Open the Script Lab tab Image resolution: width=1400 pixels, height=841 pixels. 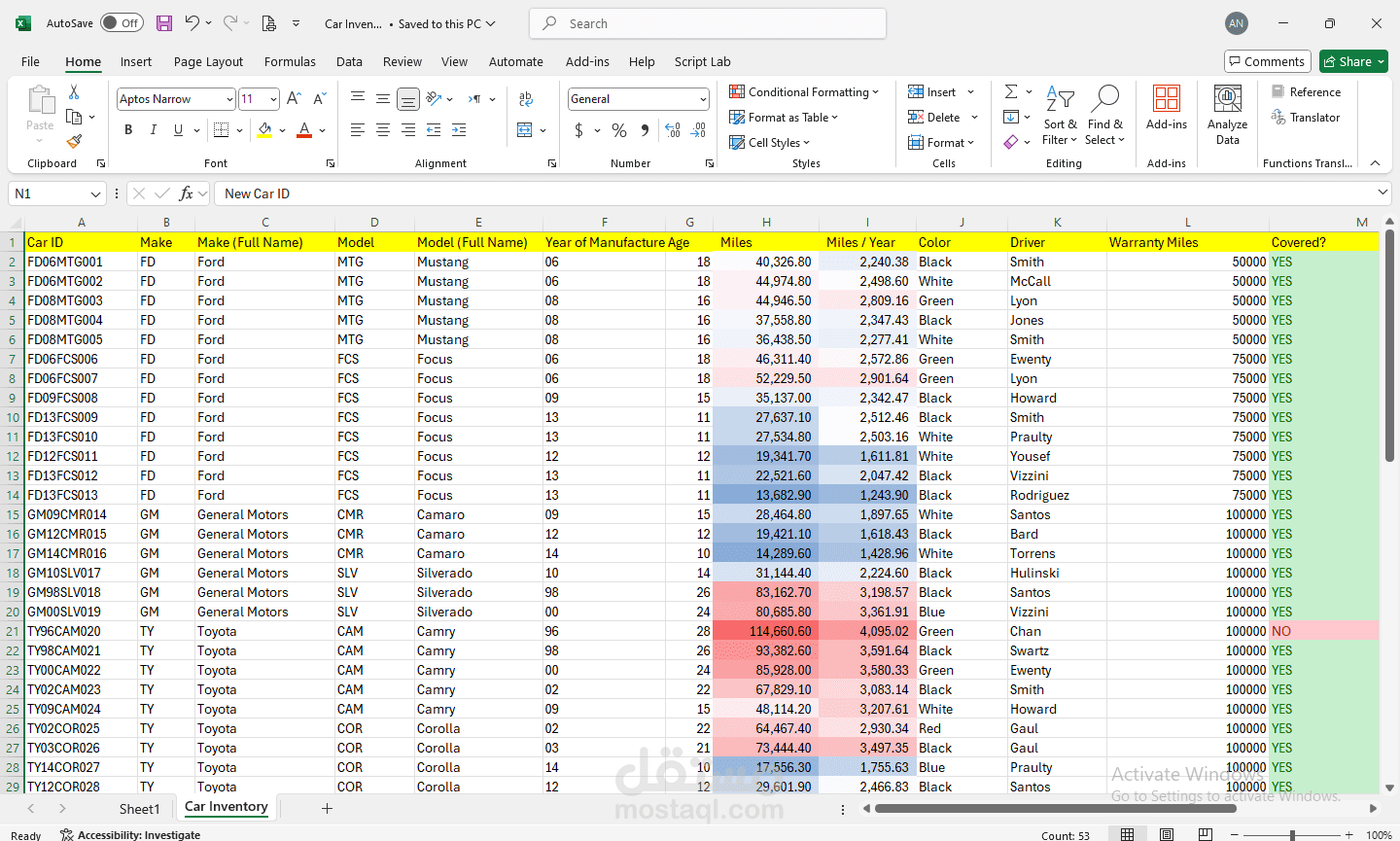tap(702, 61)
